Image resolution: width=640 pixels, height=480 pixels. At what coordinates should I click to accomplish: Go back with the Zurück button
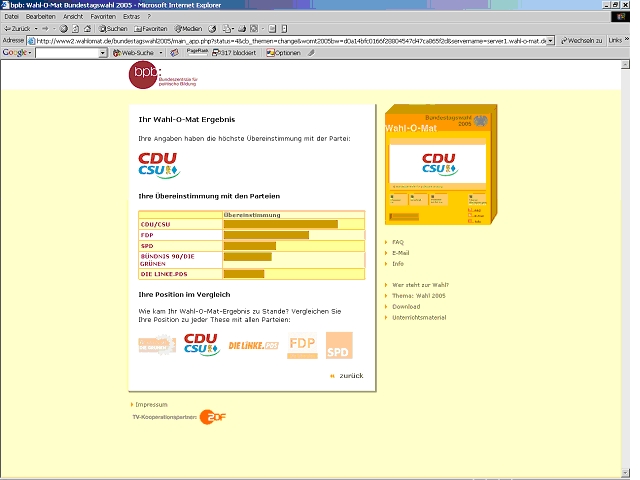click(17, 29)
